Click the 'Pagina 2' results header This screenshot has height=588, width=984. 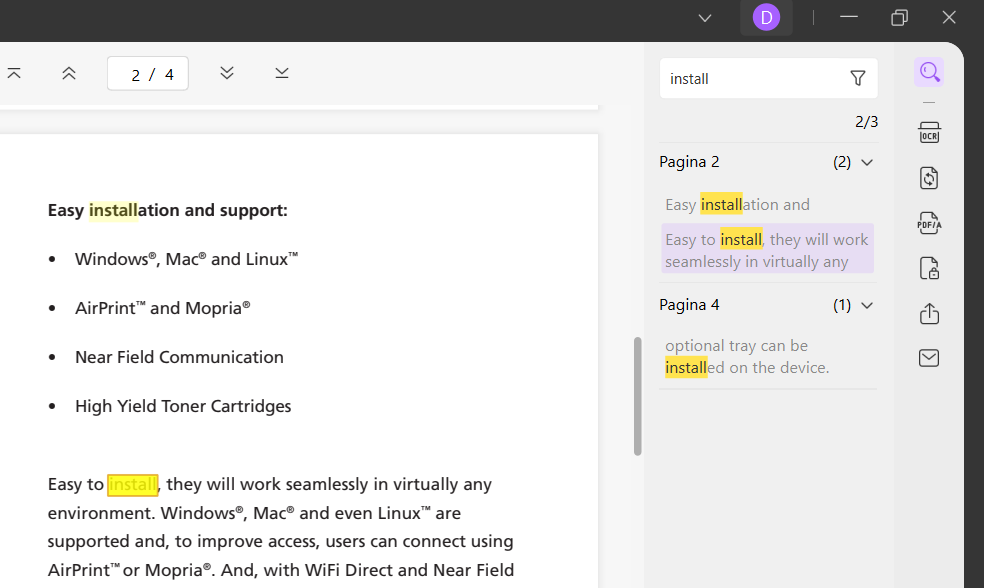689,162
